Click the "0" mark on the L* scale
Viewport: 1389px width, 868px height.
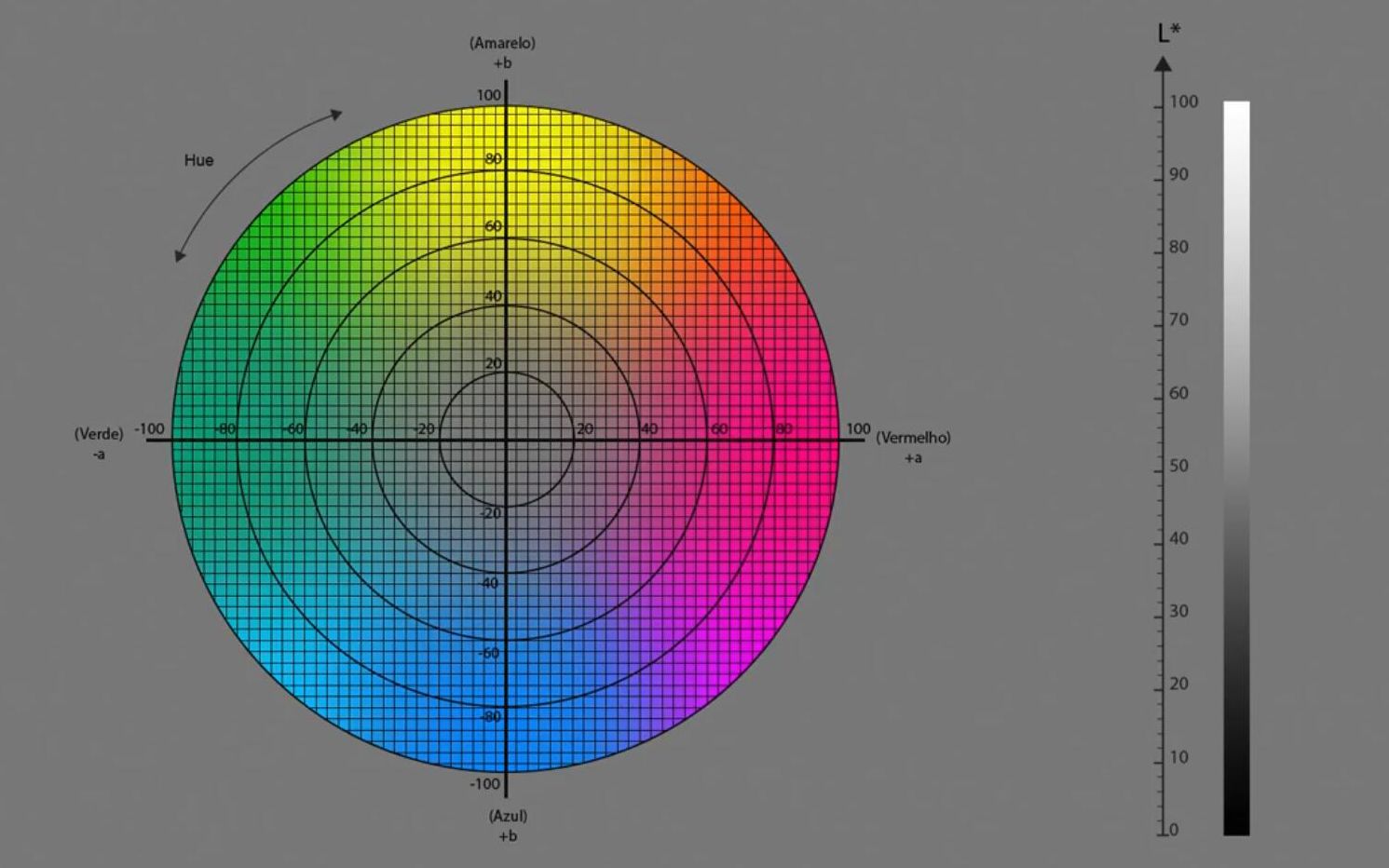1174,830
